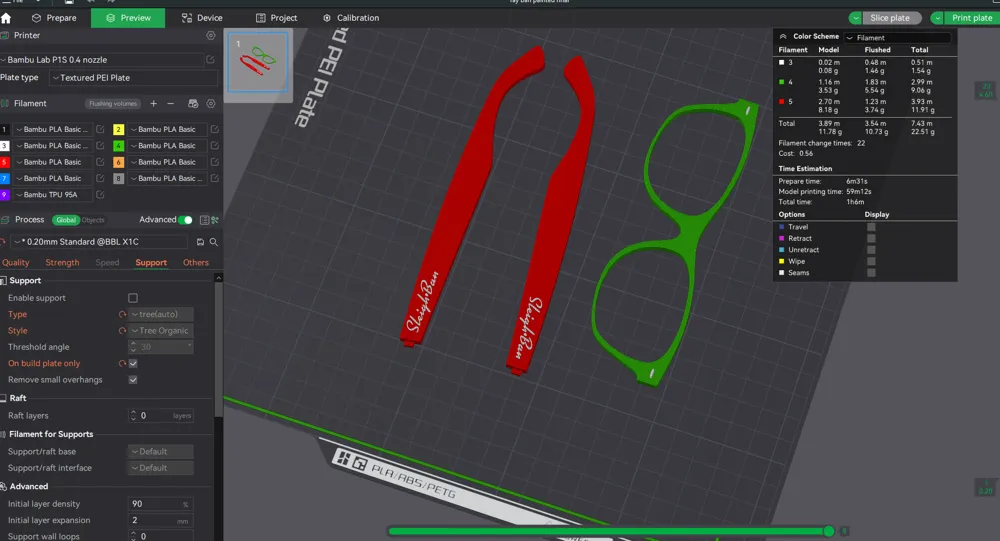
Task: Open Flushing volumes settings
Action: pyautogui.click(x=113, y=103)
